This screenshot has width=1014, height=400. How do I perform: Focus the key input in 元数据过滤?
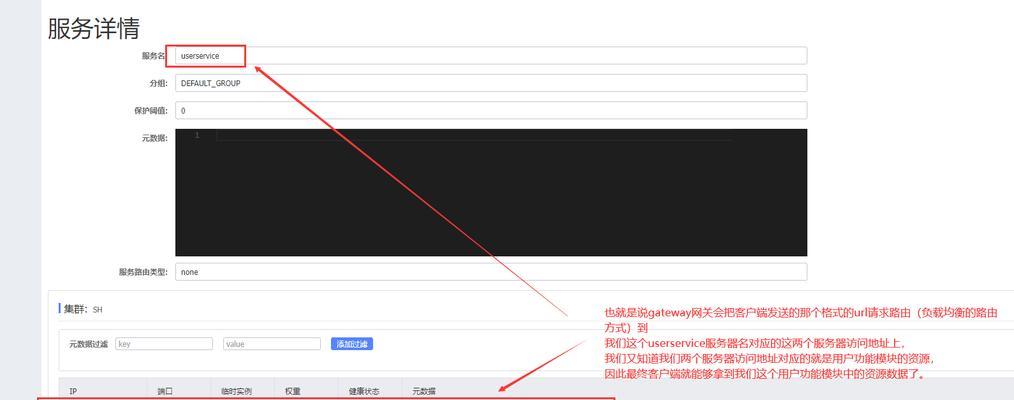click(x=164, y=344)
